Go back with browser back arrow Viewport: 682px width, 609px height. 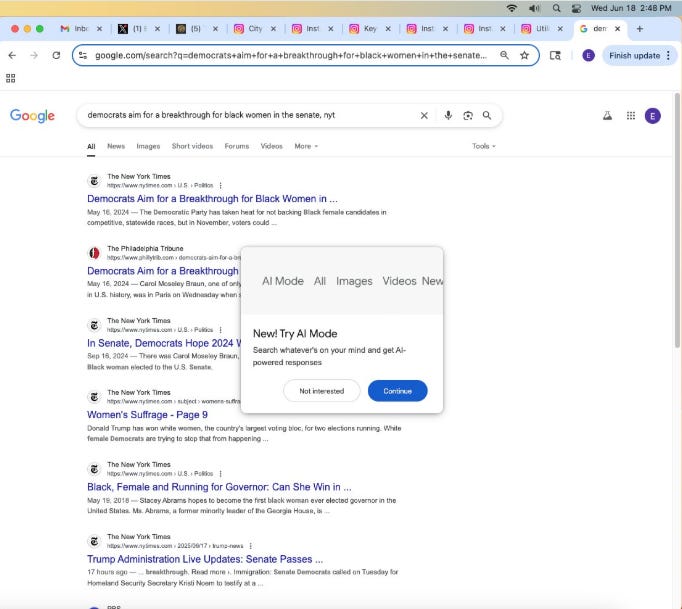(x=12, y=55)
